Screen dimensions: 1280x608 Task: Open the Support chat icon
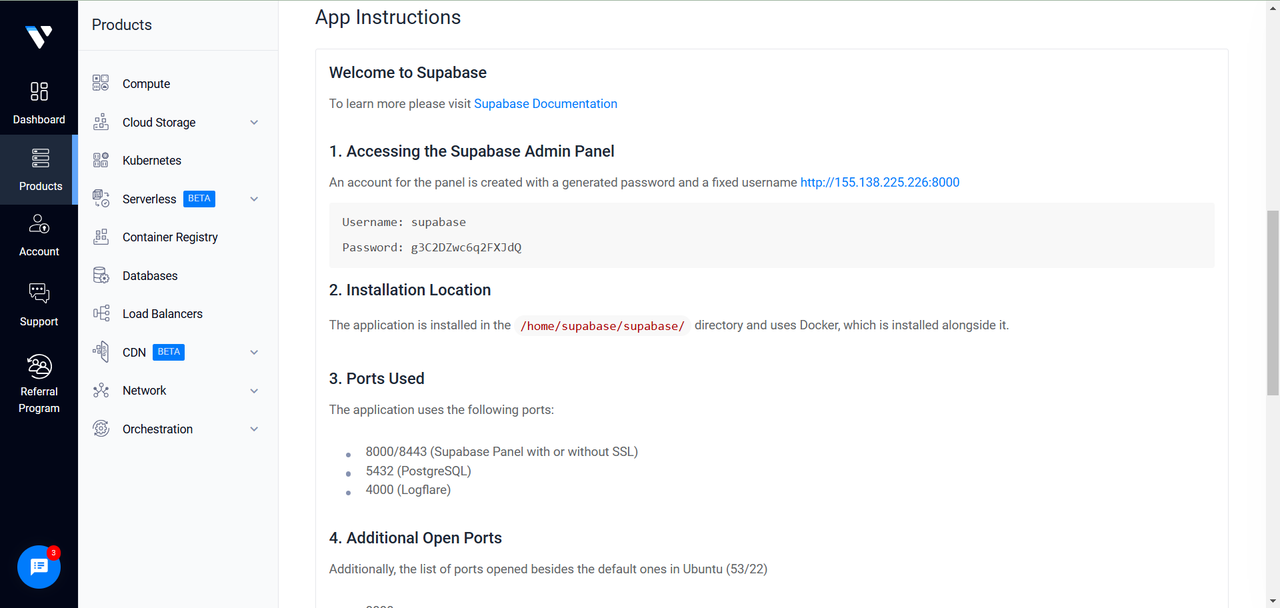coord(39,293)
